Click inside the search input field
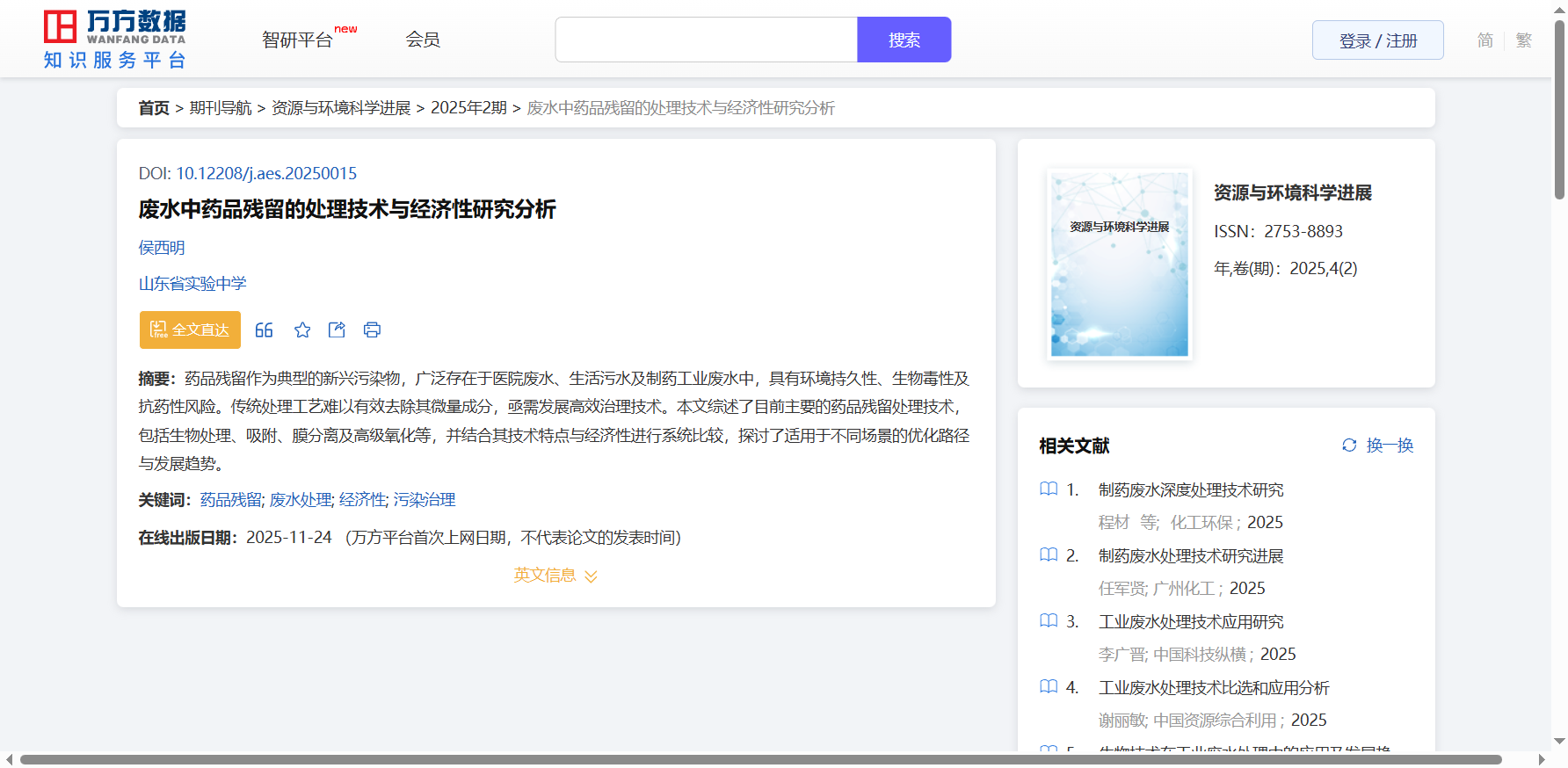The height and width of the screenshot is (768, 1568). (706, 40)
